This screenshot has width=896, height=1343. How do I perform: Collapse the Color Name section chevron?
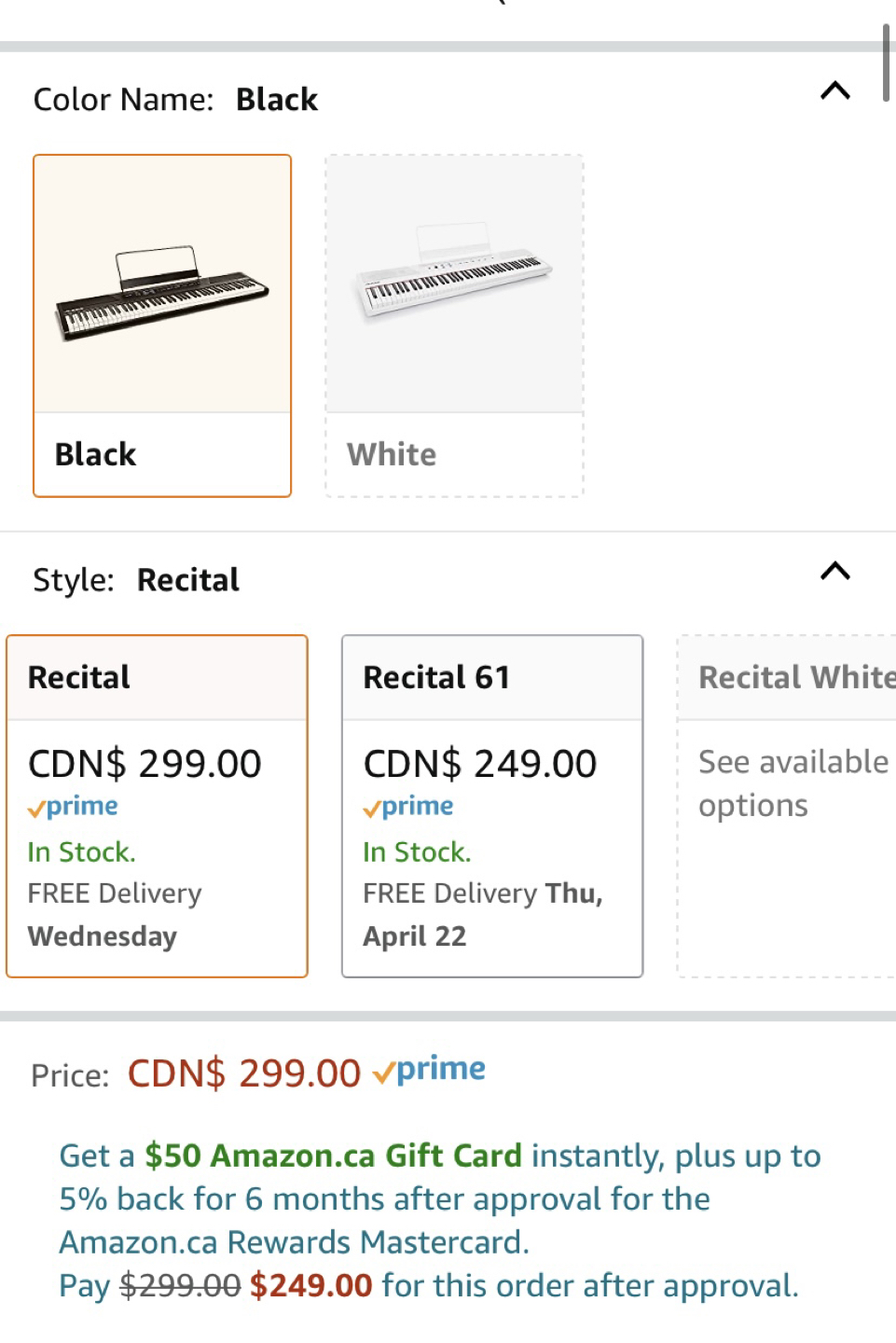point(834,91)
